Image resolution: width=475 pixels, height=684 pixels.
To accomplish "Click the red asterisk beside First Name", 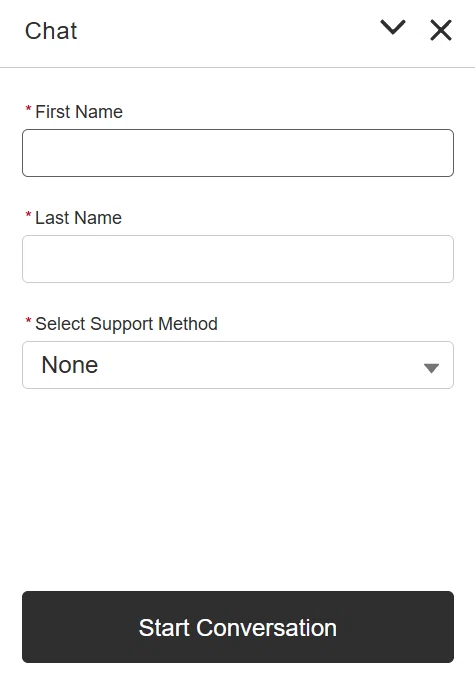I will 28,109.
